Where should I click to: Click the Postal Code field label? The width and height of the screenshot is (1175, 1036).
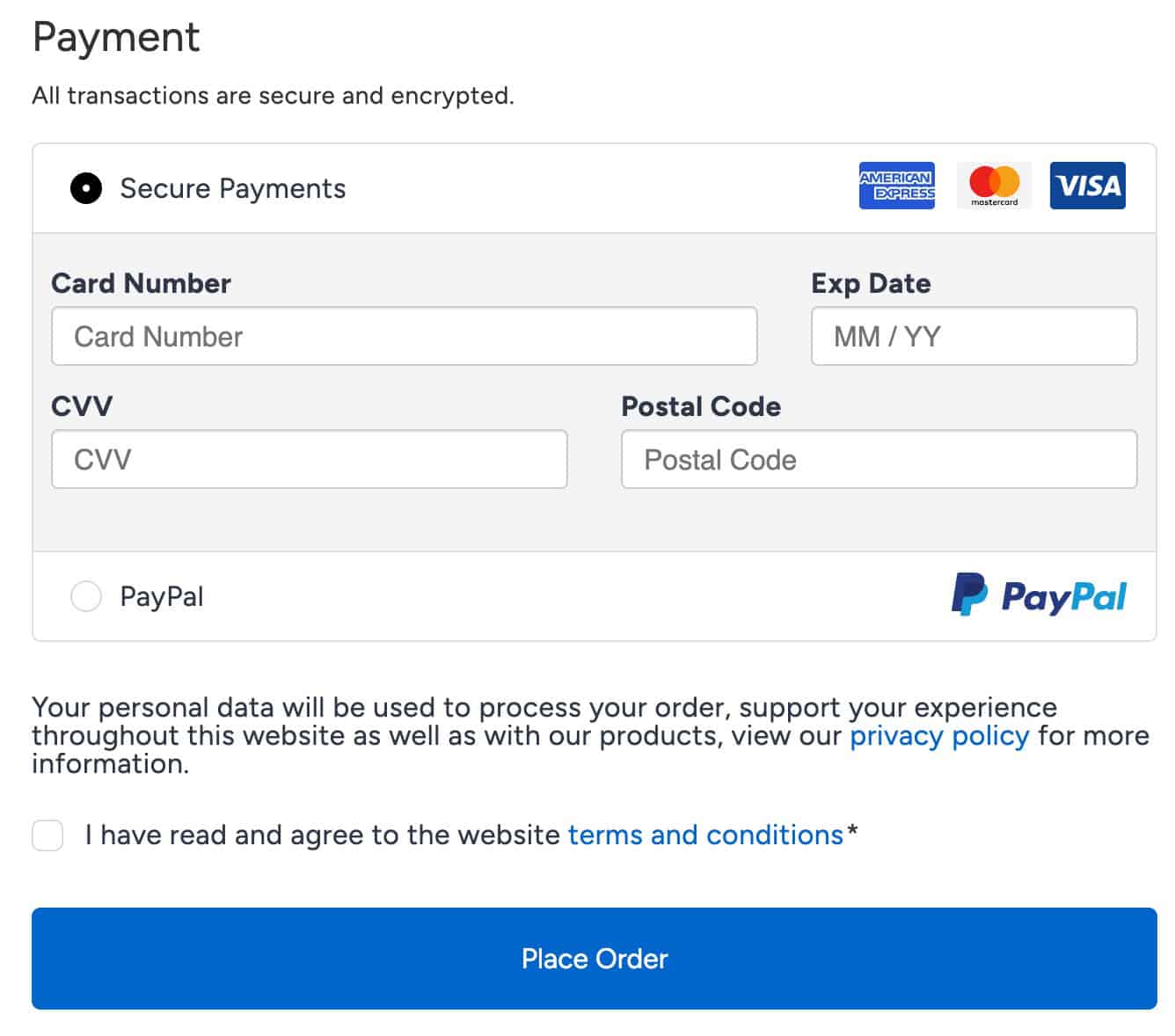700,406
